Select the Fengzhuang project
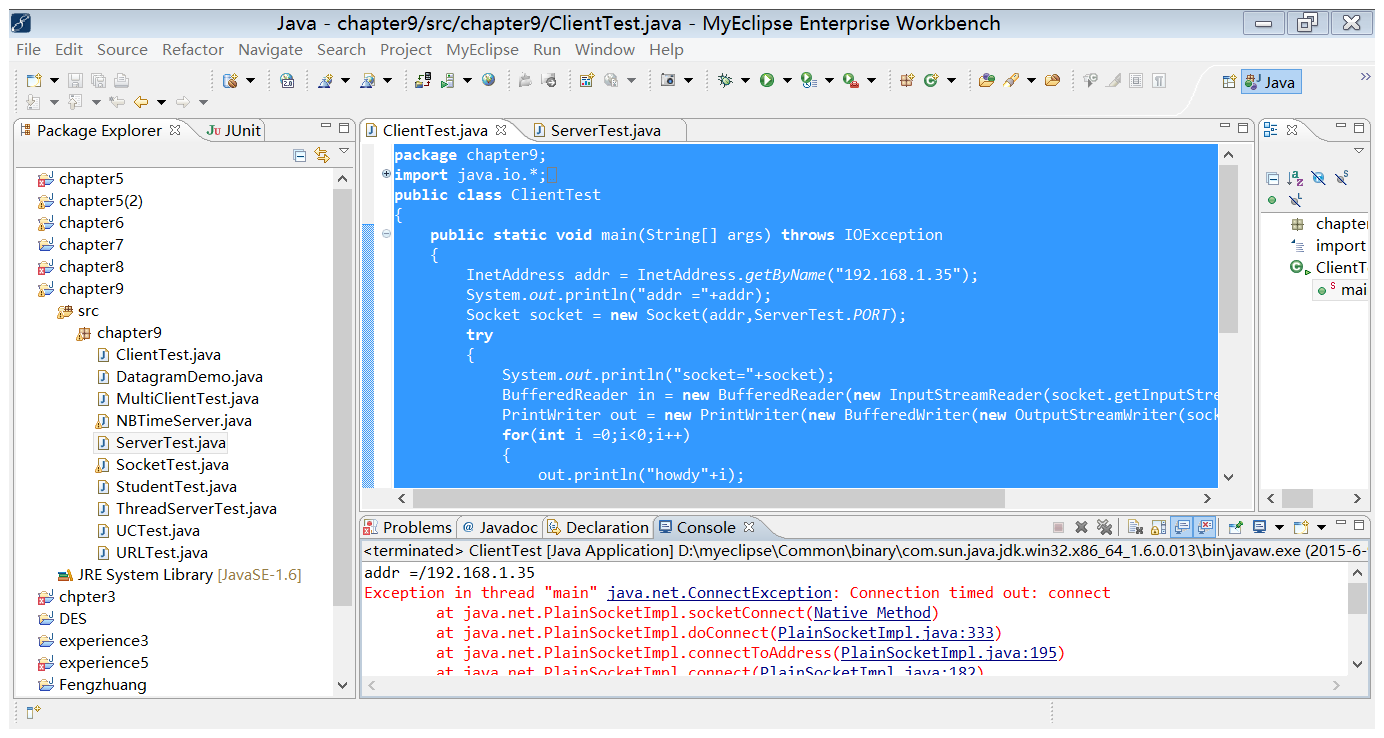1384x738 pixels. [92, 685]
